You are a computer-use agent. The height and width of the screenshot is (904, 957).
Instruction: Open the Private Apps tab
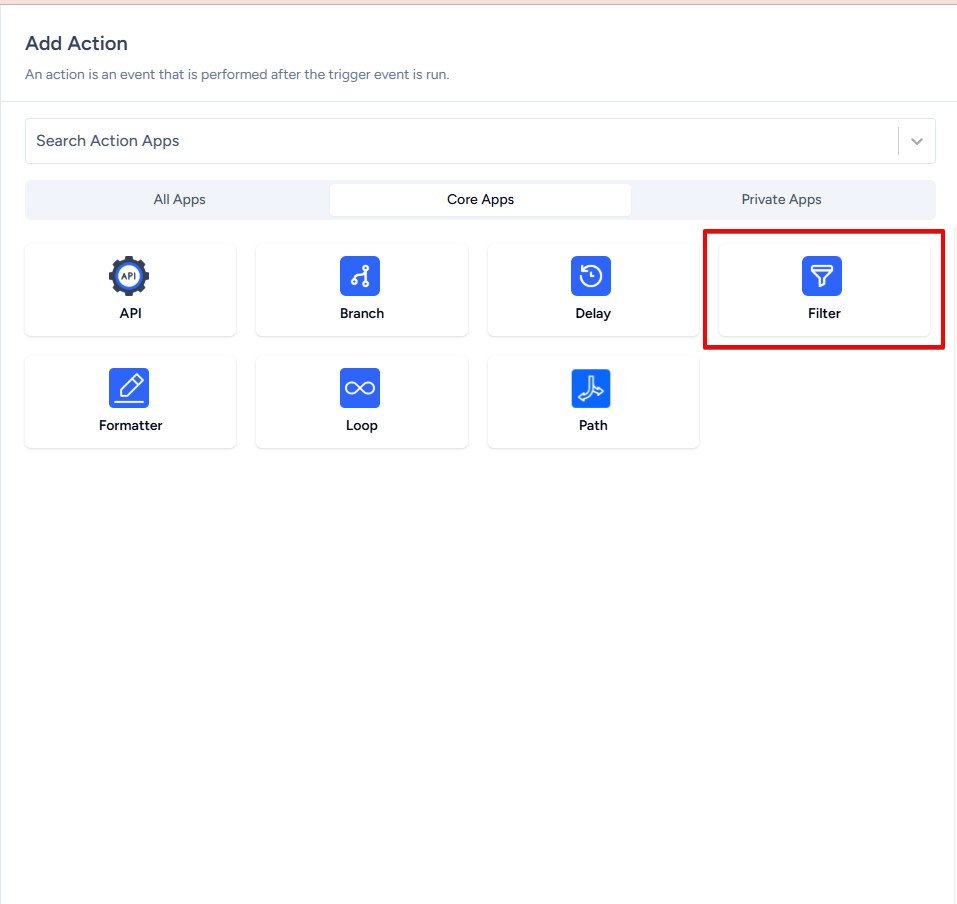781,199
